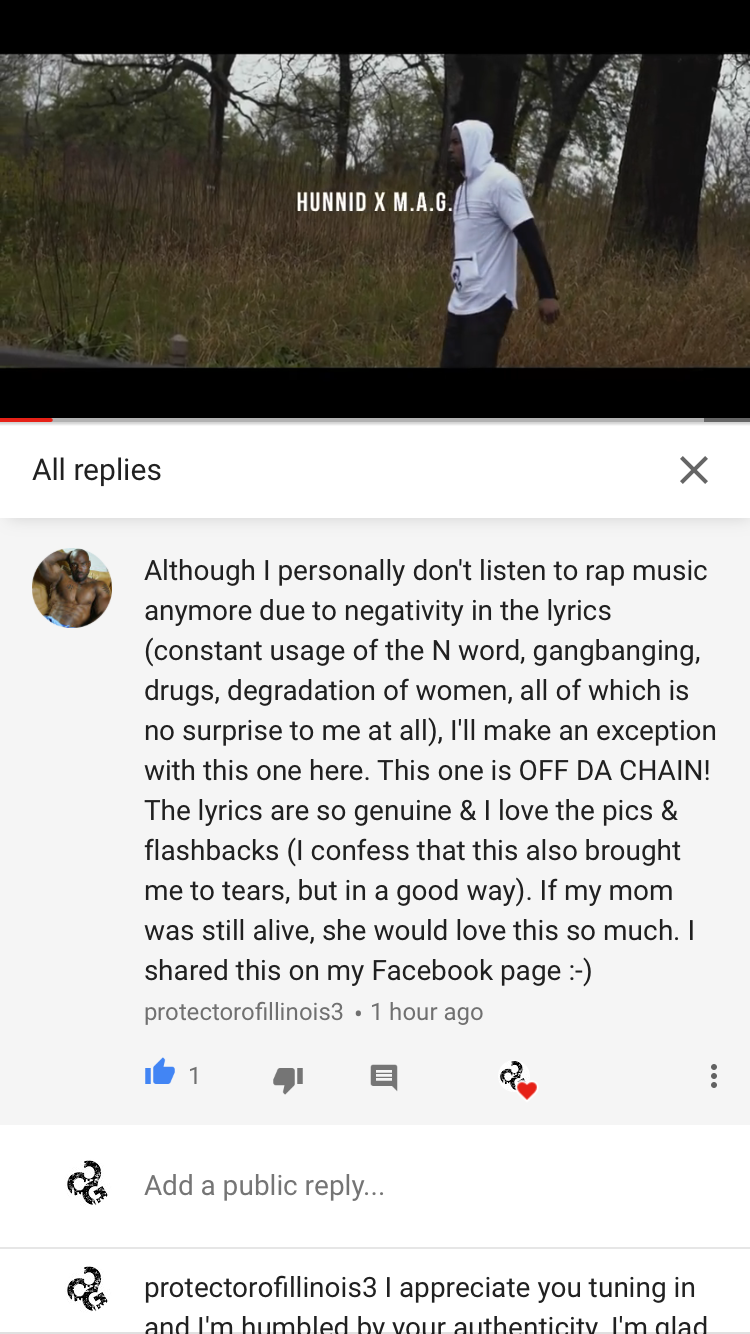Select the All replies header
Screen dimensions: 750x1334
[97, 470]
